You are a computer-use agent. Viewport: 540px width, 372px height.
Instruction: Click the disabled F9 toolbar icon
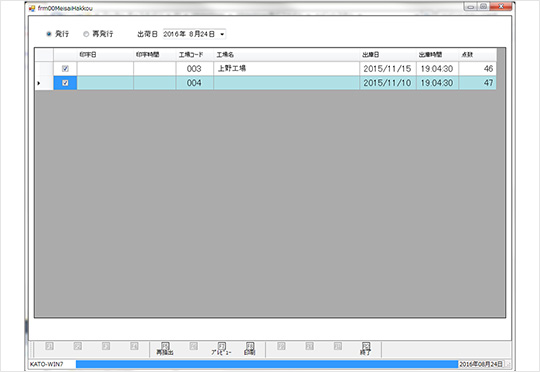(281, 346)
